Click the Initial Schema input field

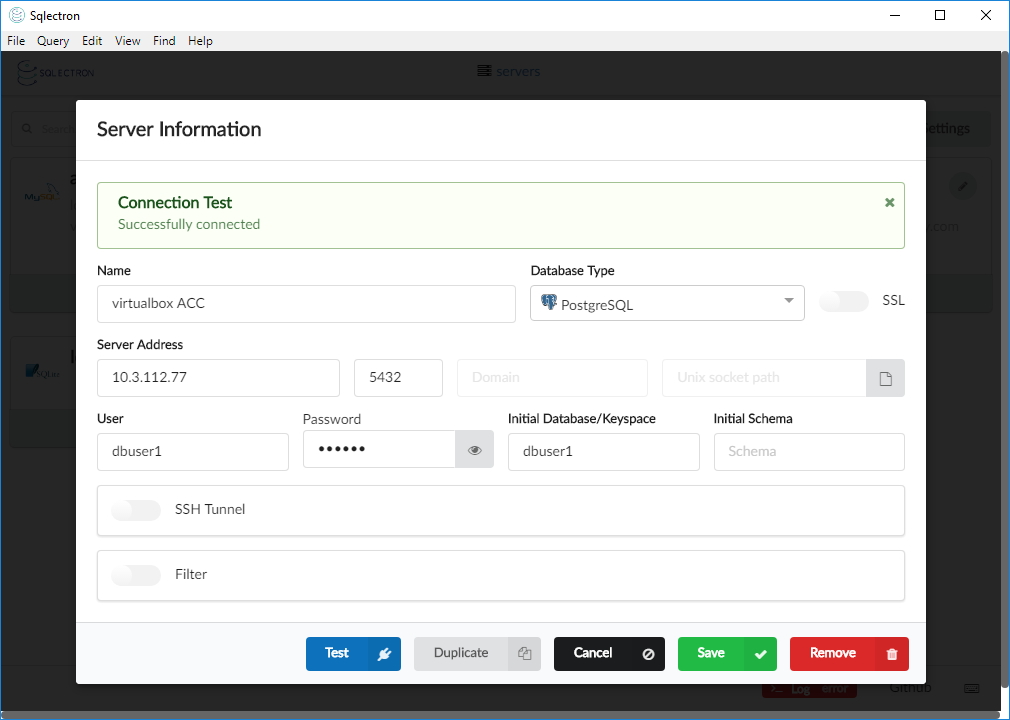[x=808, y=452]
